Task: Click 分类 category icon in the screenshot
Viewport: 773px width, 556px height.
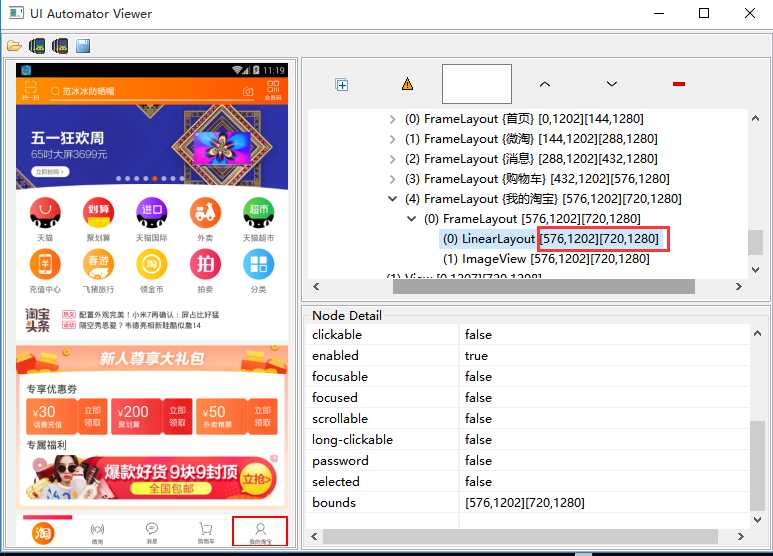Action: [258, 265]
